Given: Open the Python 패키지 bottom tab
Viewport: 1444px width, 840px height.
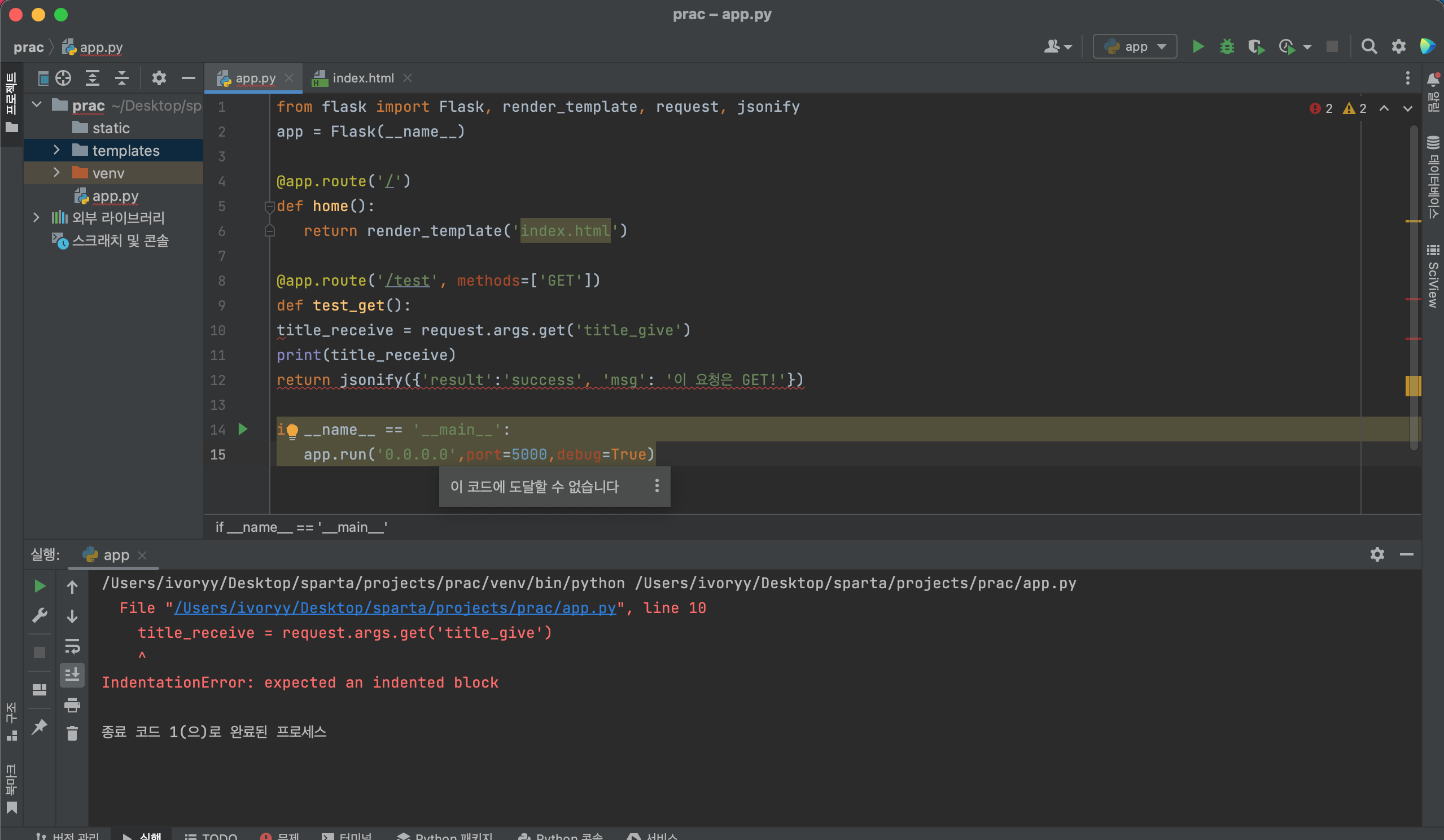Looking at the screenshot, I should (445, 835).
